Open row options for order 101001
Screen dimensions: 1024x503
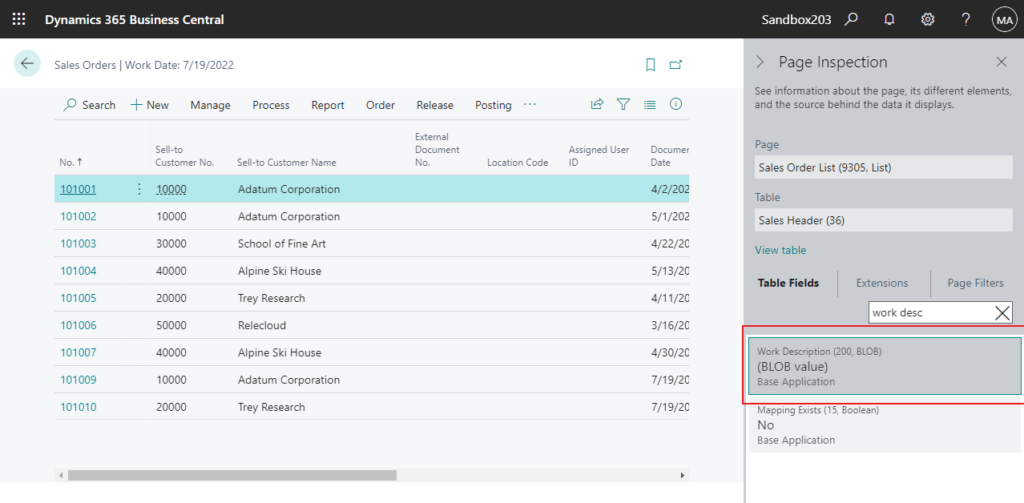138,189
